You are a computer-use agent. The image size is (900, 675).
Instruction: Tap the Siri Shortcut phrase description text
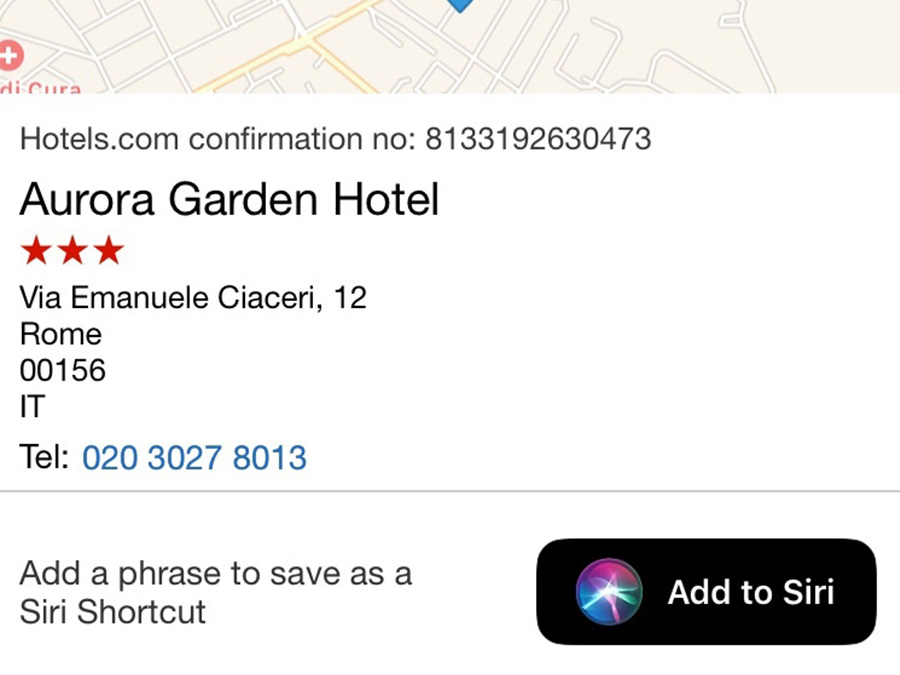coord(215,592)
